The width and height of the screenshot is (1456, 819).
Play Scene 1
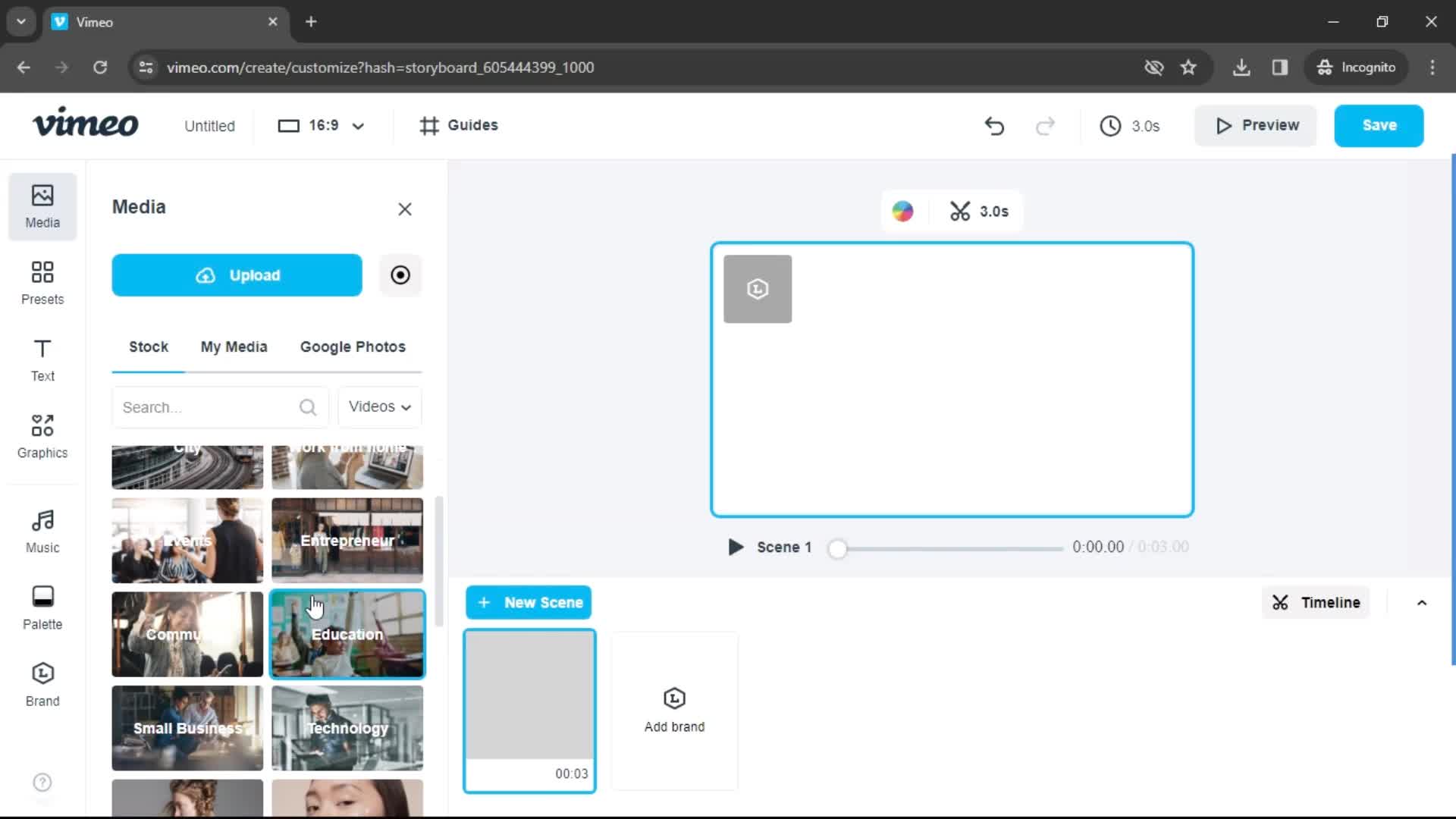click(735, 547)
